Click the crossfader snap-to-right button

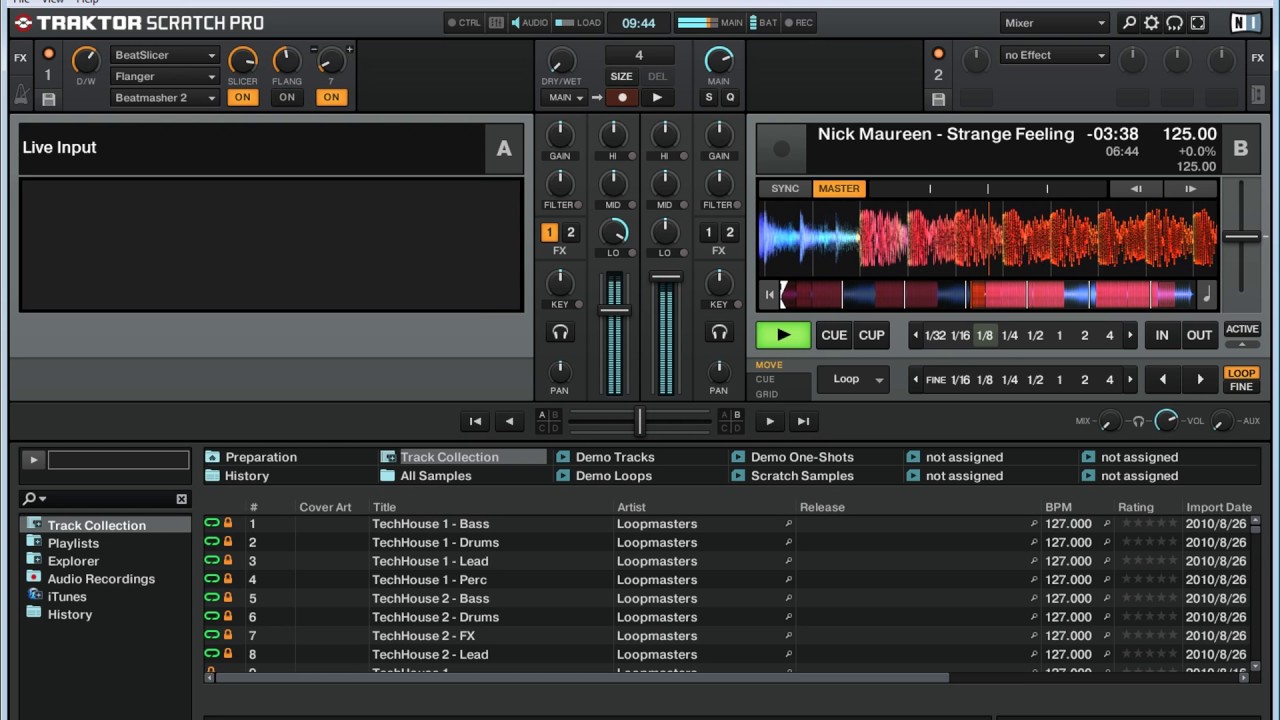[803, 421]
